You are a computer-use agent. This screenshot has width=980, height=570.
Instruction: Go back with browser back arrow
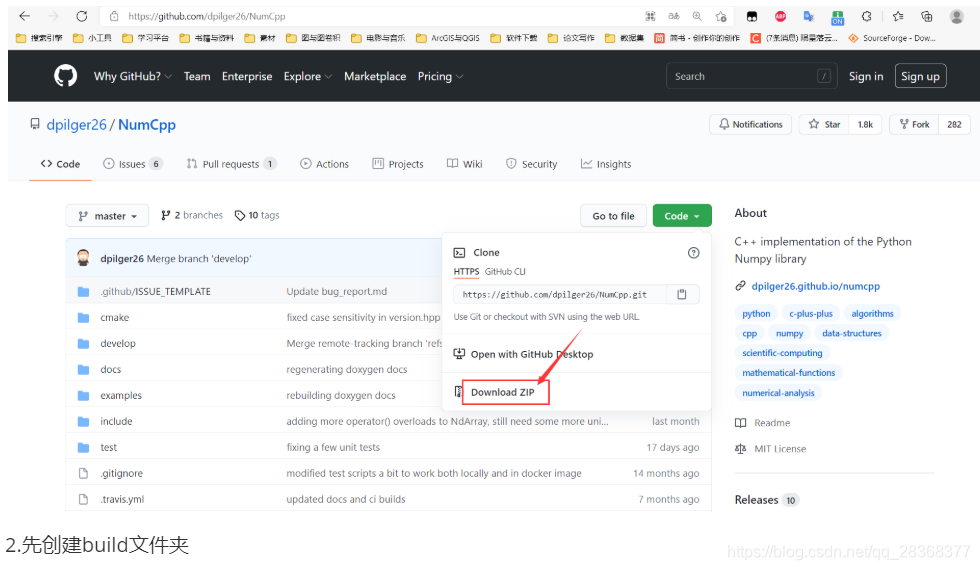coord(24,16)
